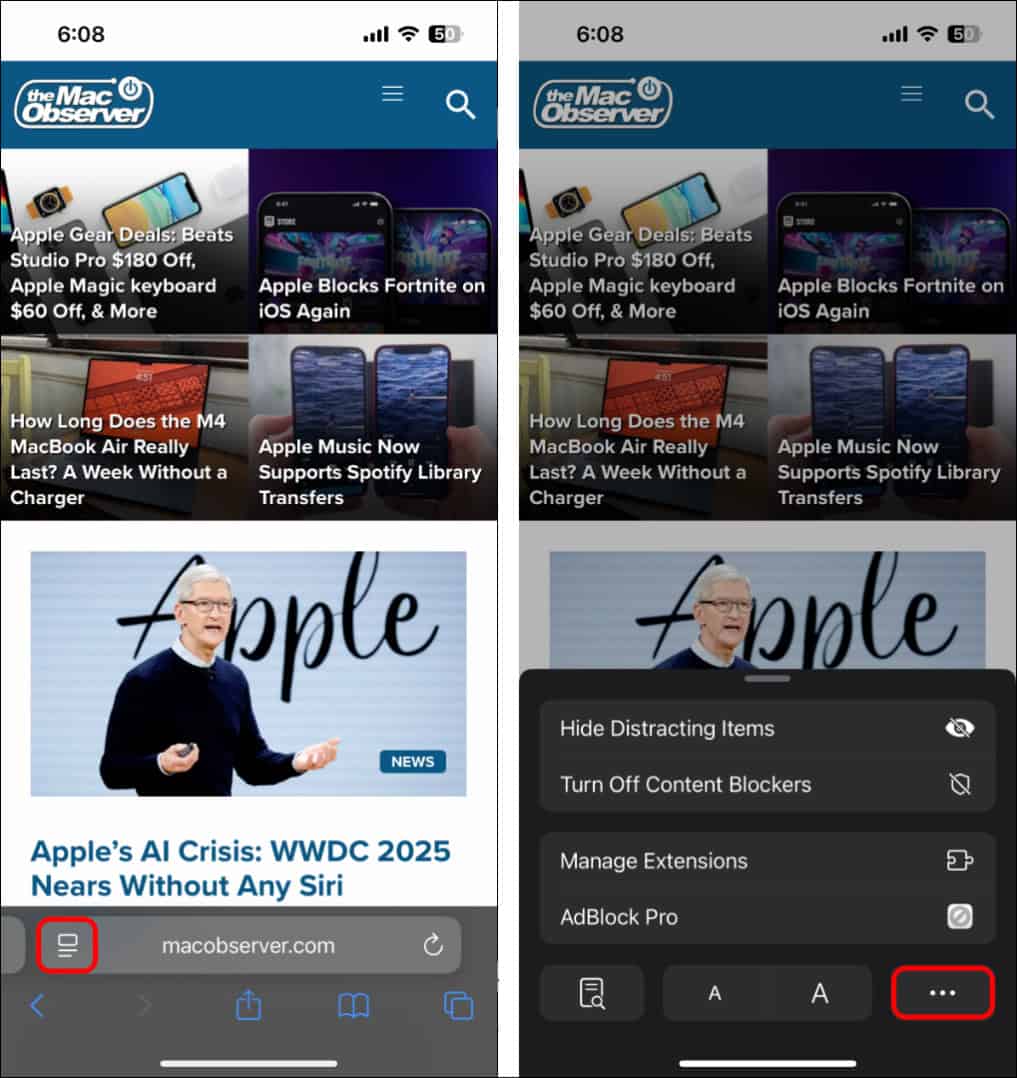
Task: Open the M4 MacBook Air article on left phone
Action: tap(124, 427)
